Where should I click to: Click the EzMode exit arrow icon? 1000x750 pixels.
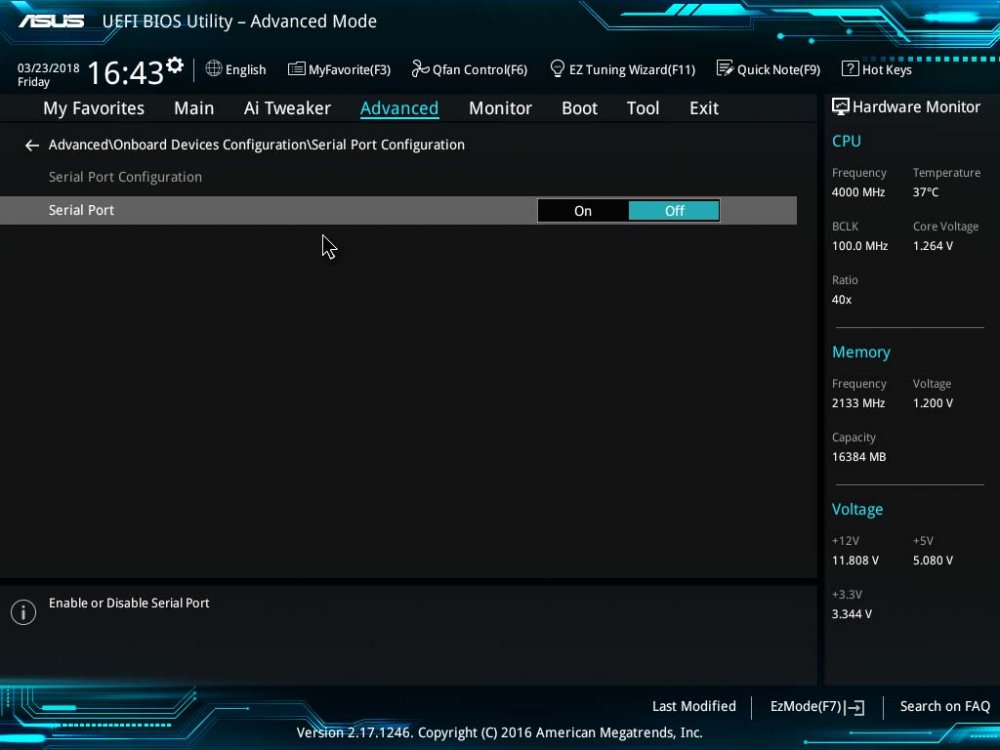[x=856, y=707]
